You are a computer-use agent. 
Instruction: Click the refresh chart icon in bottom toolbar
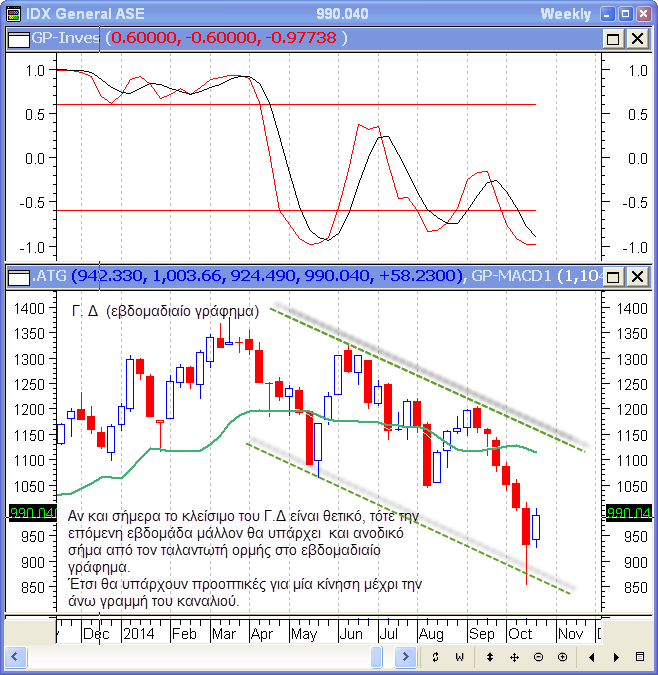[436, 657]
